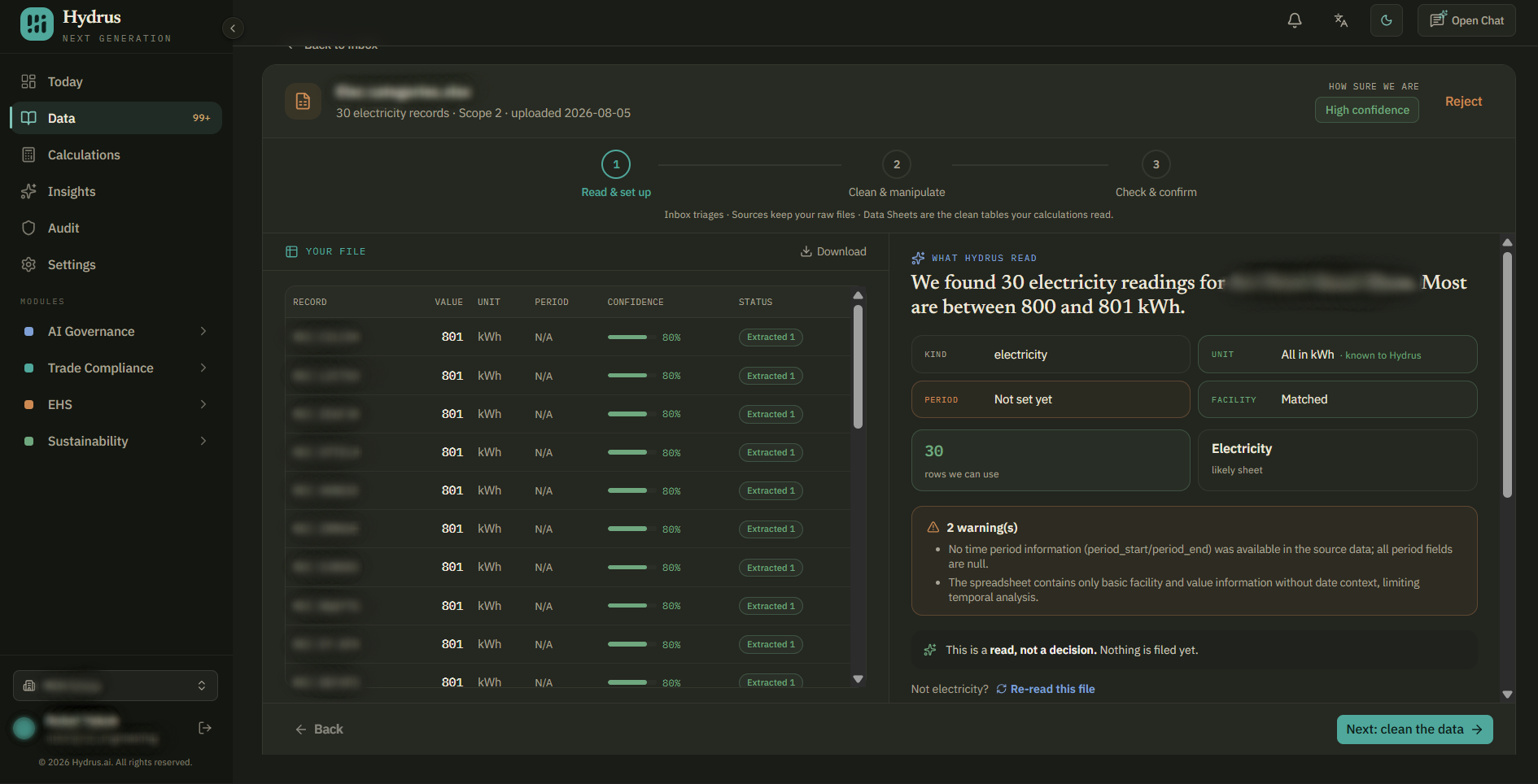Expand the Sustainability module
The height and width of the screenshot is (784, 1538).
(116, 441)
